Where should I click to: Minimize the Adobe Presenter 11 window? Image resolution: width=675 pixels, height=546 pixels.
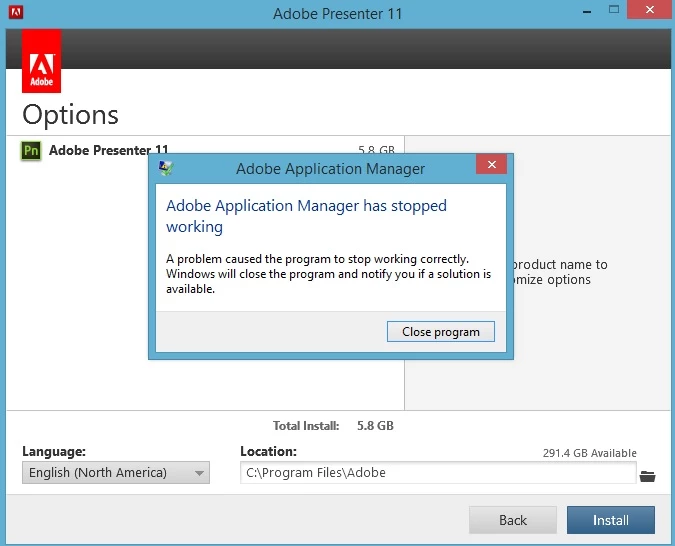point(586,11)
